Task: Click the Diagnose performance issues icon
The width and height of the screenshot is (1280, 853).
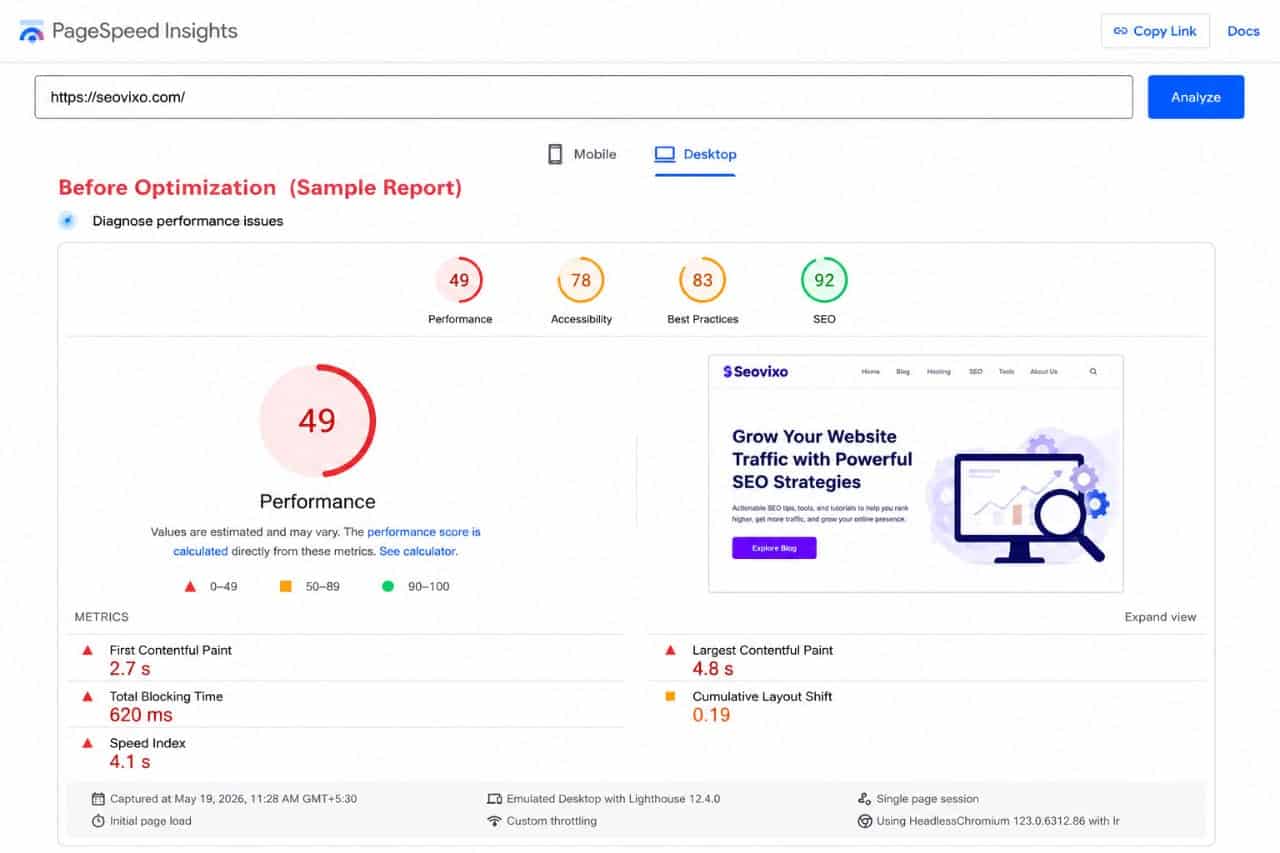Action: (x=67, y=221)
